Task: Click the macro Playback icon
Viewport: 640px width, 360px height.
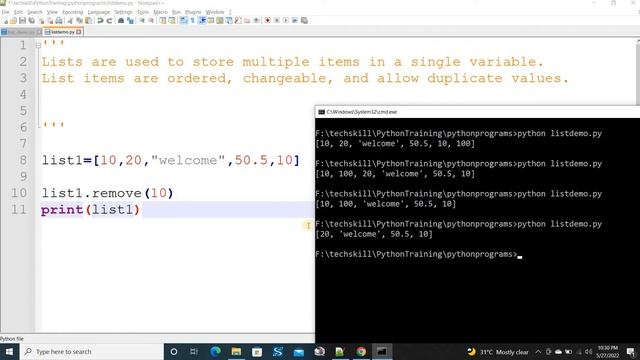Action: [x=286, y=20]
